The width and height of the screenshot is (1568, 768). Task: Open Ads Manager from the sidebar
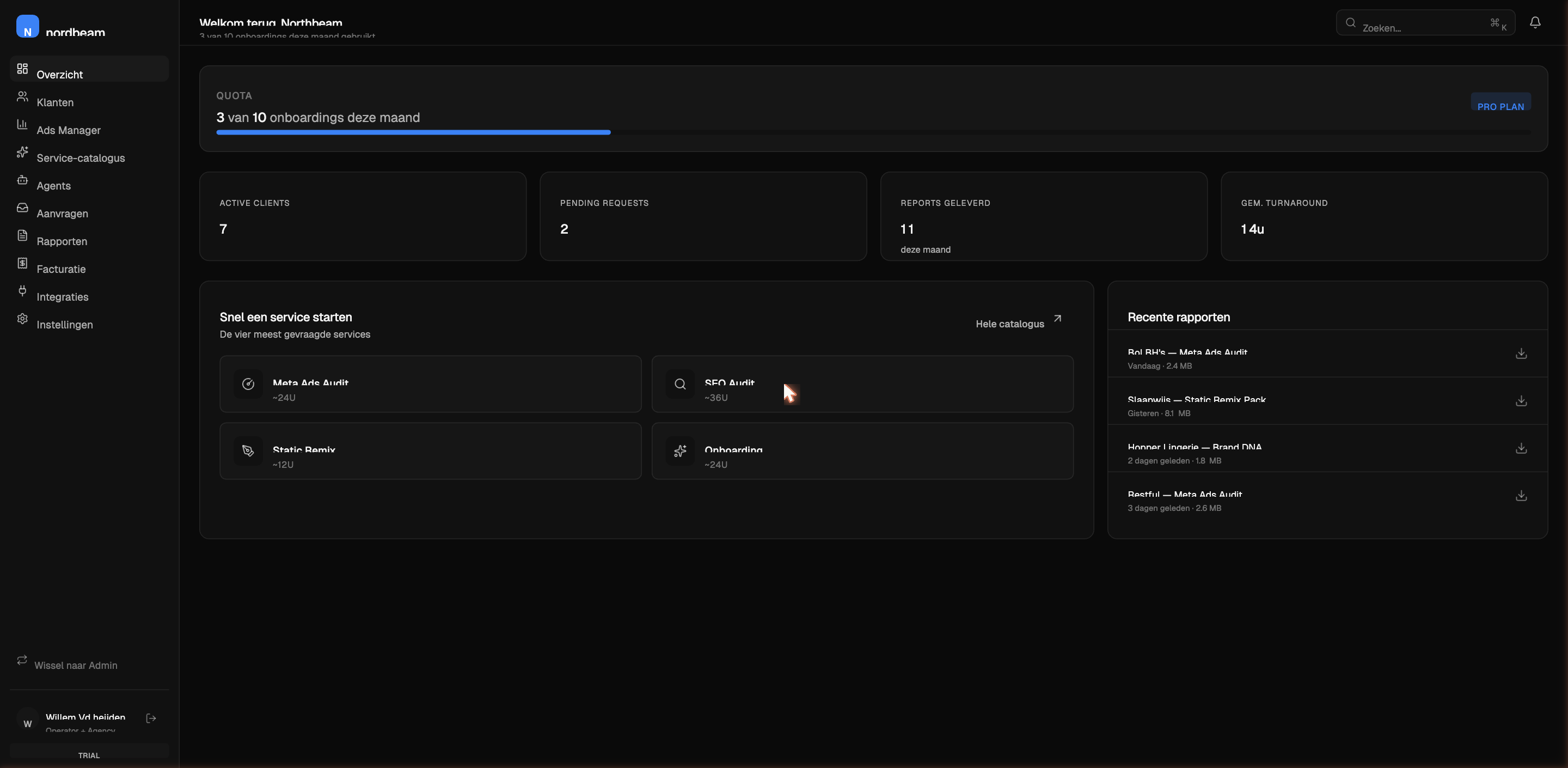tap(89, 124)
